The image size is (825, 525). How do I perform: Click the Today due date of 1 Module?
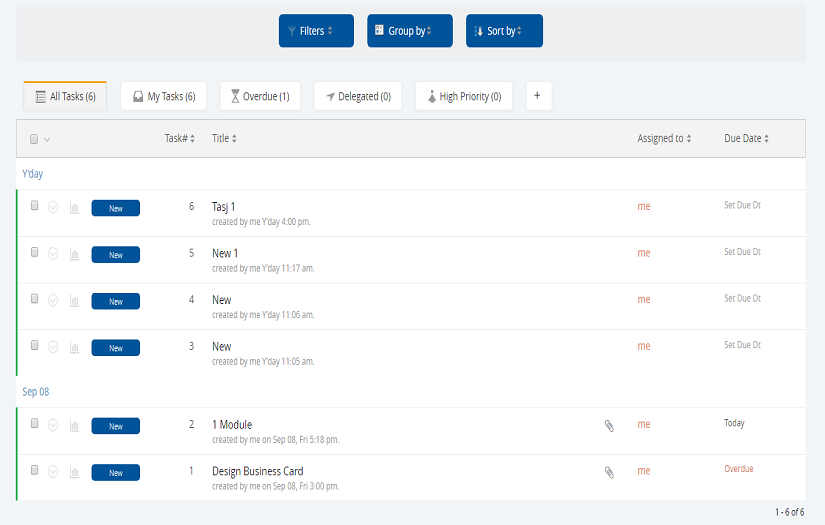point(735,423)
